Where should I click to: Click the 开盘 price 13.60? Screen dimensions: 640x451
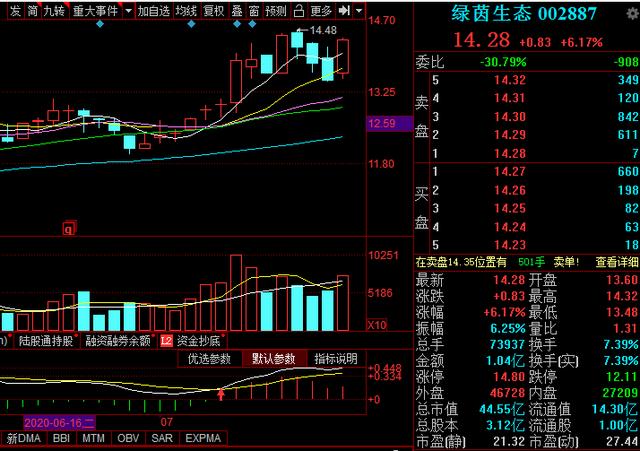(x=622, y=280)
